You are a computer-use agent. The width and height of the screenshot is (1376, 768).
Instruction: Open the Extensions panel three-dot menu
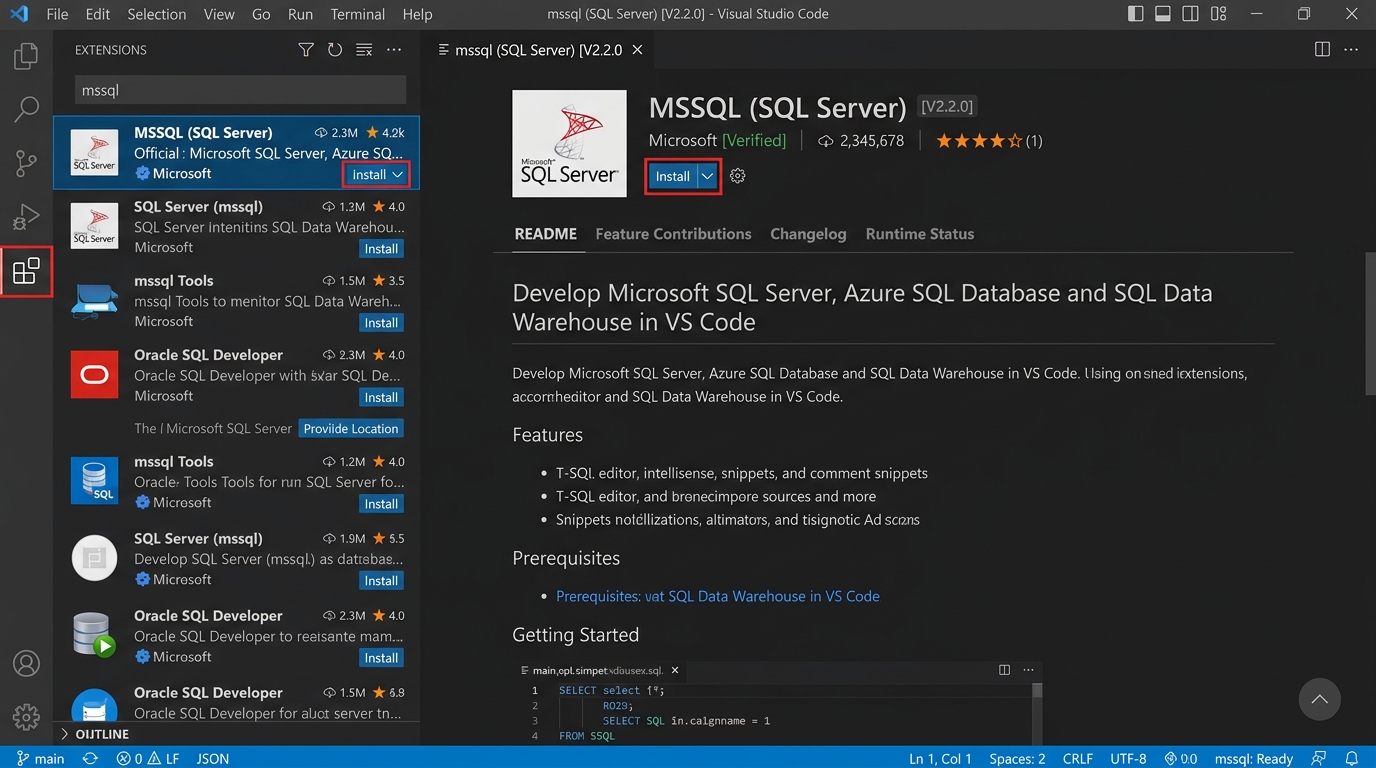tap(394, 50)
